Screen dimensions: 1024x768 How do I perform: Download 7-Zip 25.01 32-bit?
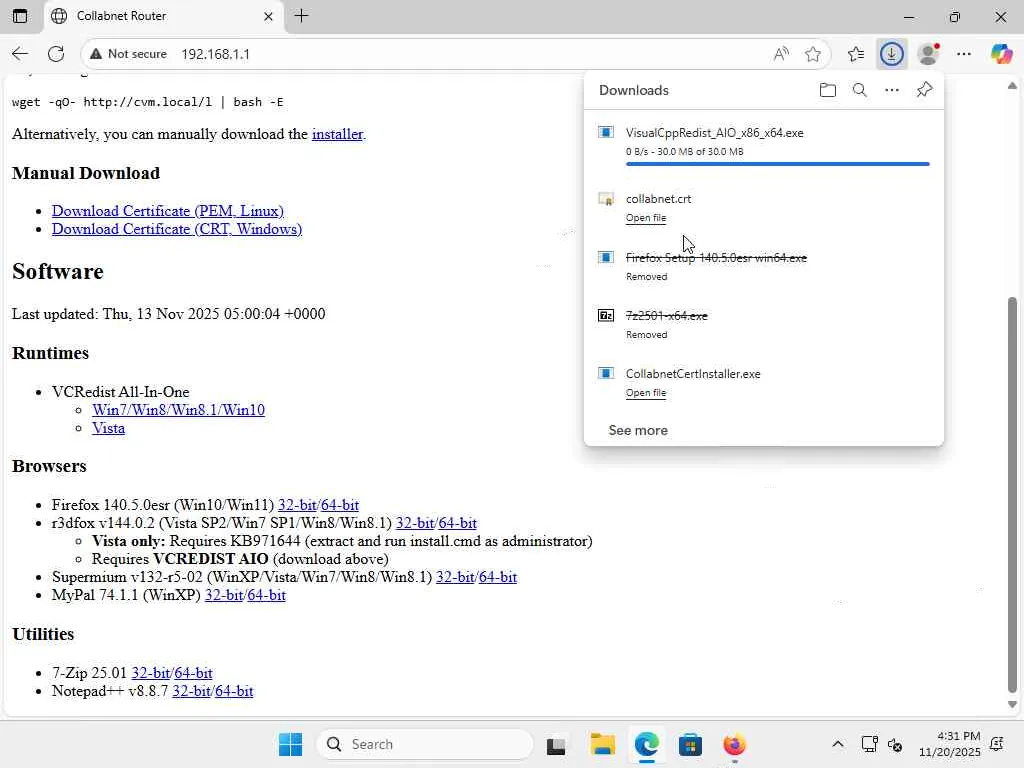coord(151,673)
